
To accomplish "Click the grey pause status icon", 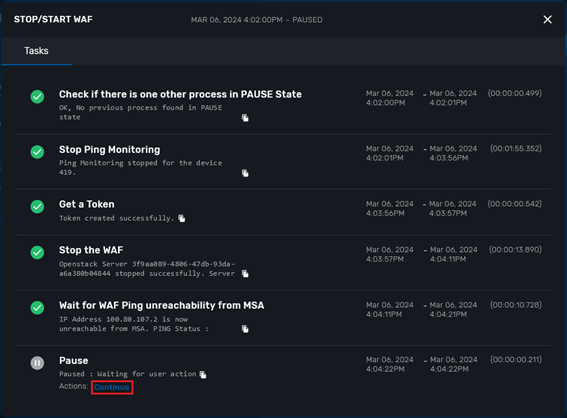I will pyautogui.click(x=37, y=363).
